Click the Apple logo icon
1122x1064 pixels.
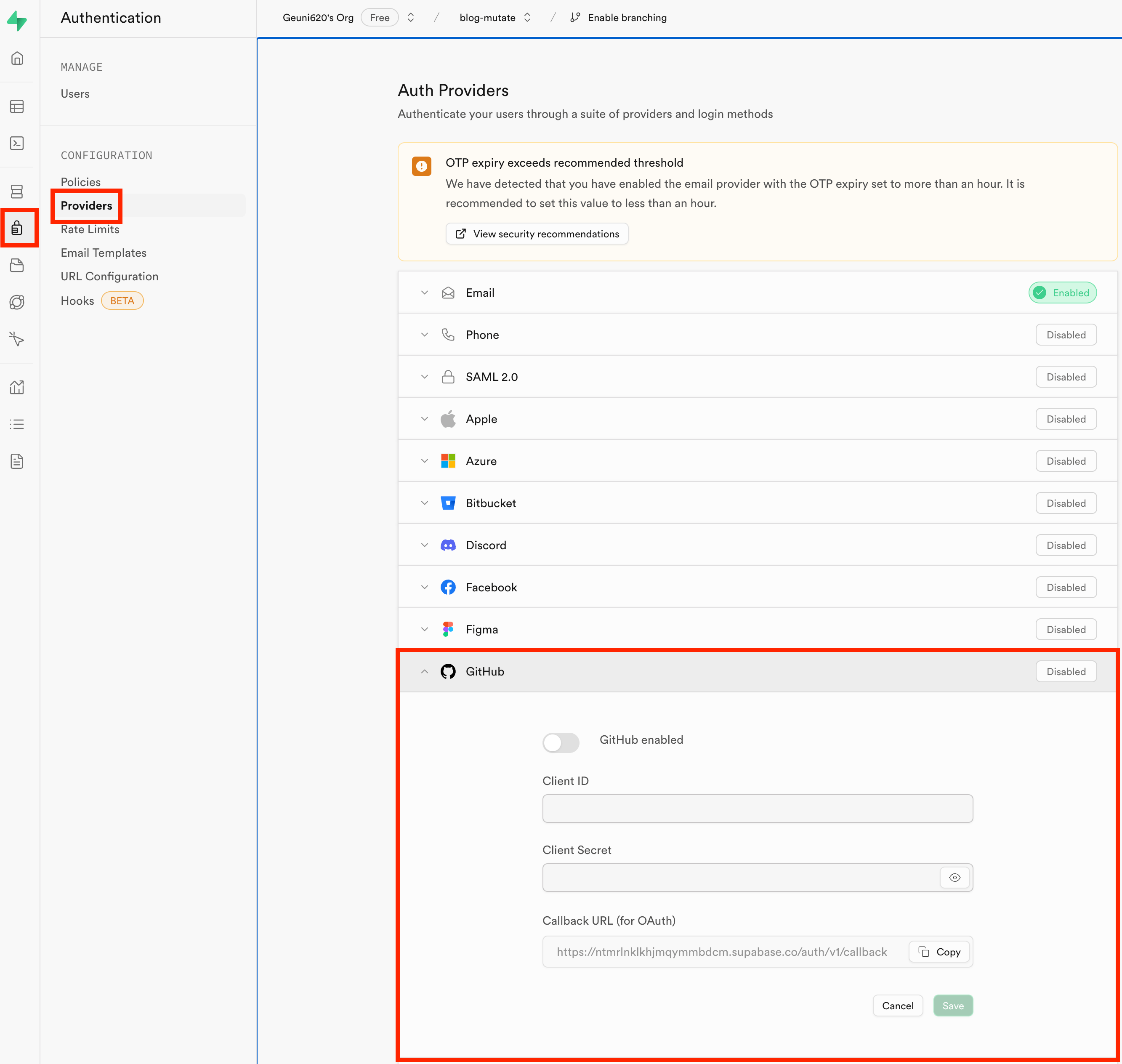click(x=448, y=418)
